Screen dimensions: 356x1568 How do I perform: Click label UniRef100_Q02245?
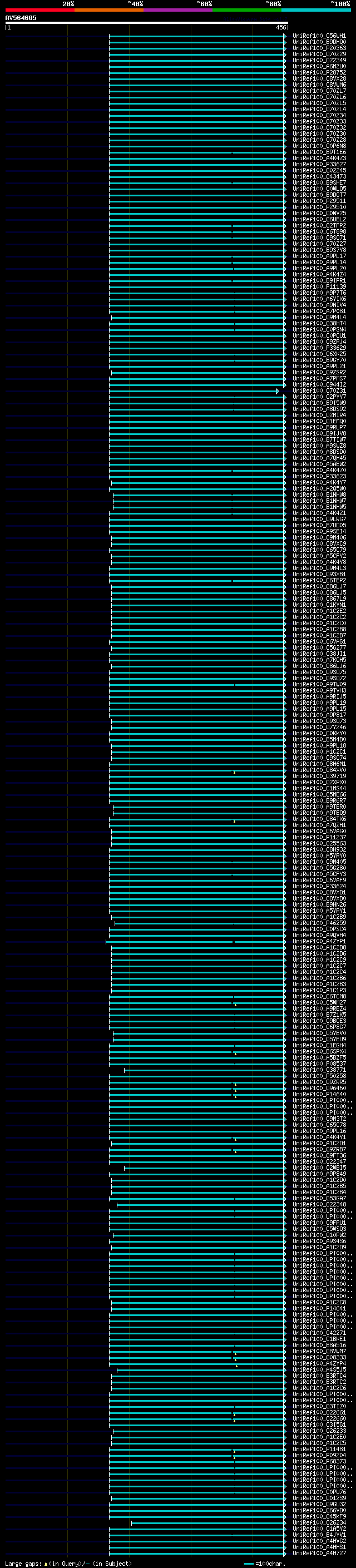(319, 170)
